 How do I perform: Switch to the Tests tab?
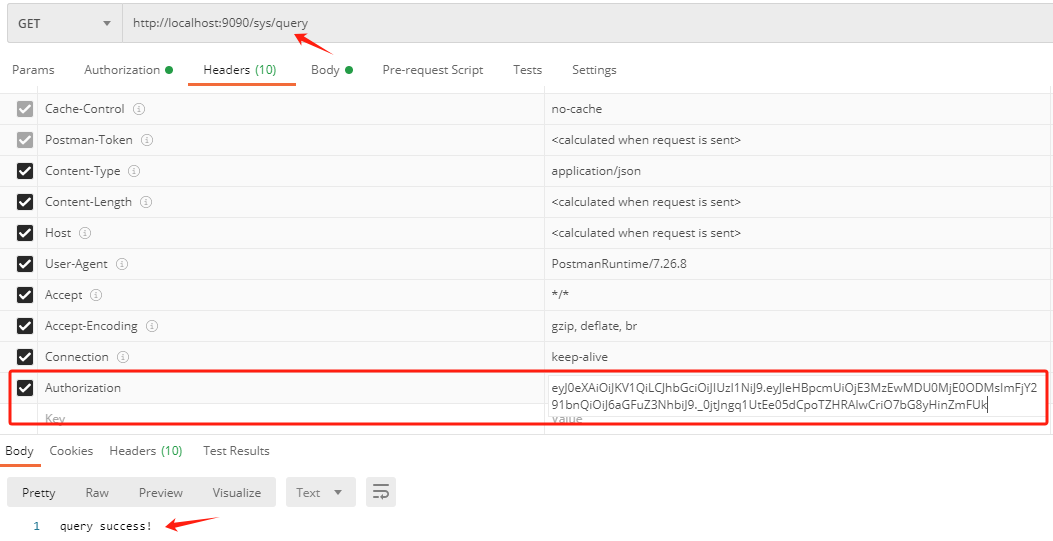pos(527,70)
